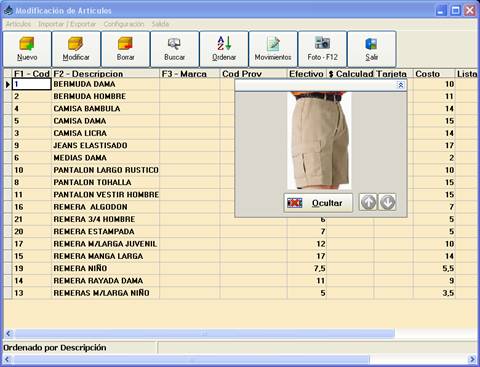Click the code cell of row 1
Image resolution: width=480 pixels, height=367 pixels.
(32, 84)
